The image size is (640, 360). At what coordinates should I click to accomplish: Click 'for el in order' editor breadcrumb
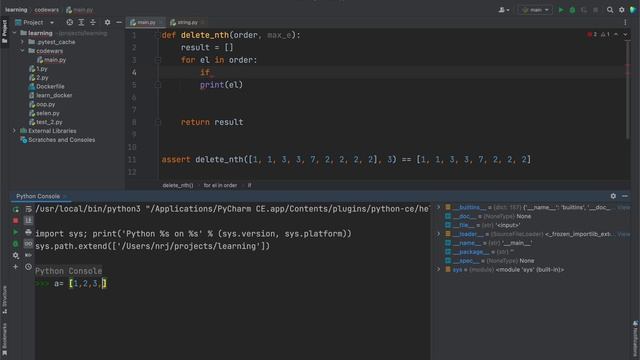[220, 185]
